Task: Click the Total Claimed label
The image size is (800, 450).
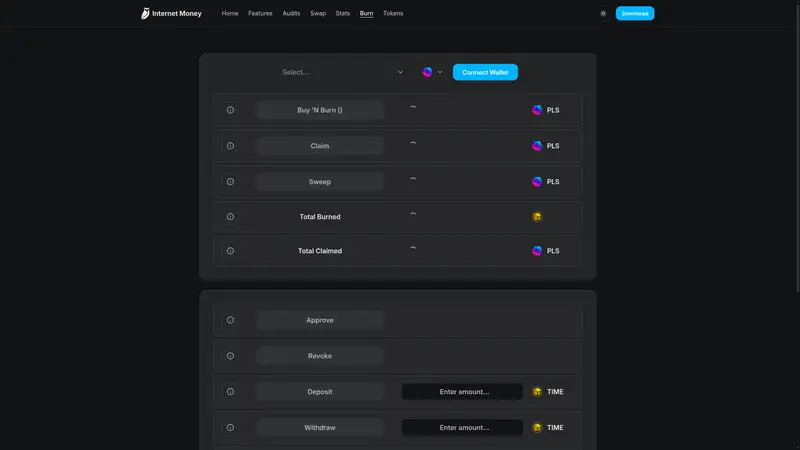Action: (x=320, y=251)
